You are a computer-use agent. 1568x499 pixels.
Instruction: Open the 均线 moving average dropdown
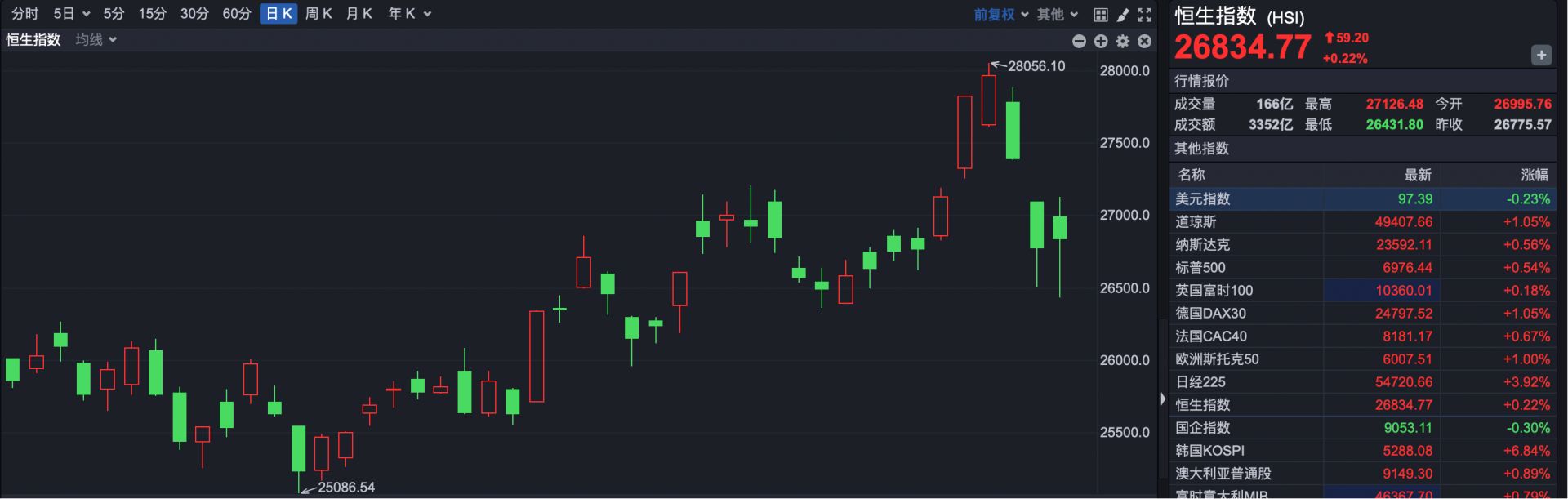[x=96, y=40]
